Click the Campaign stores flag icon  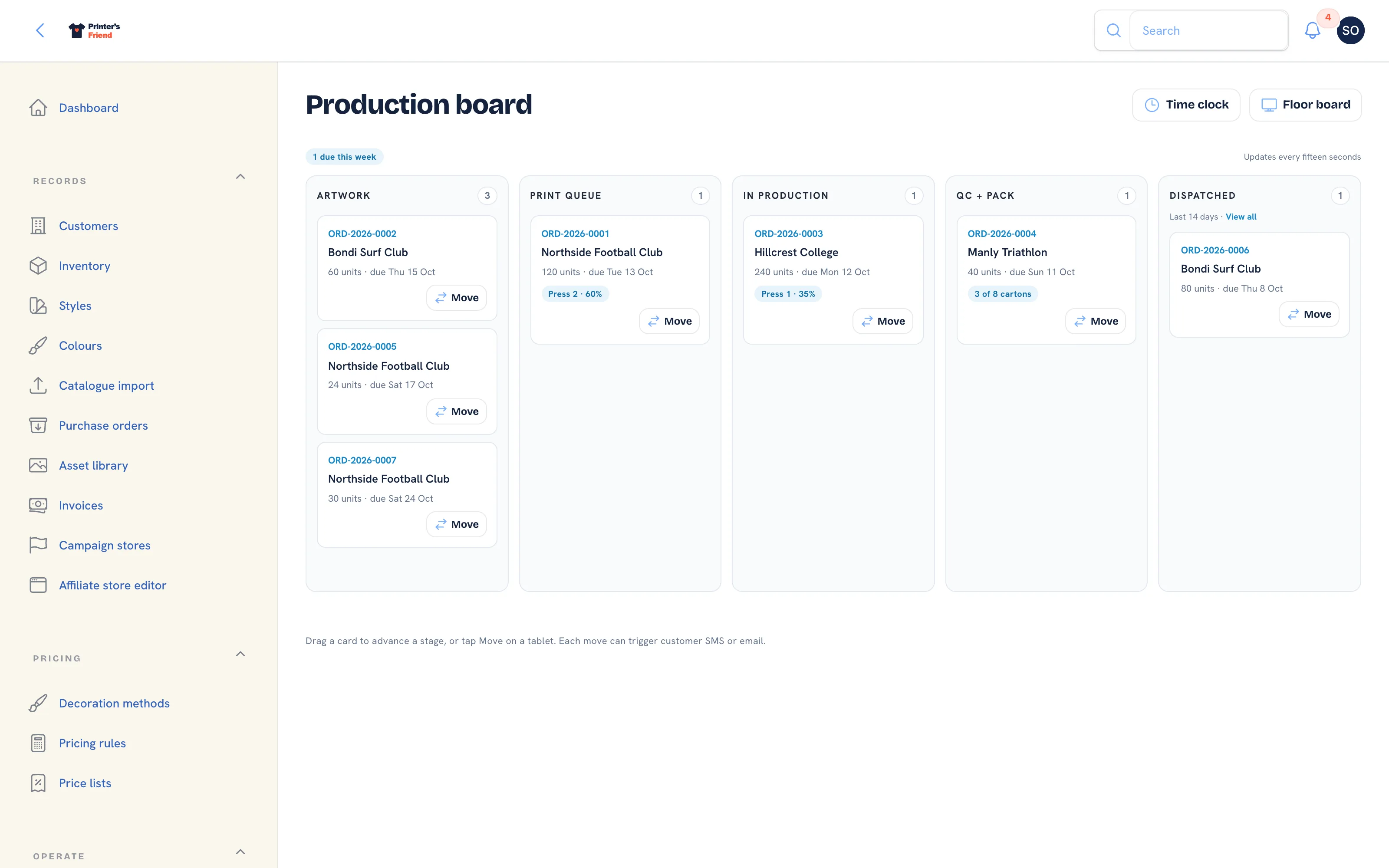(38, 545)
